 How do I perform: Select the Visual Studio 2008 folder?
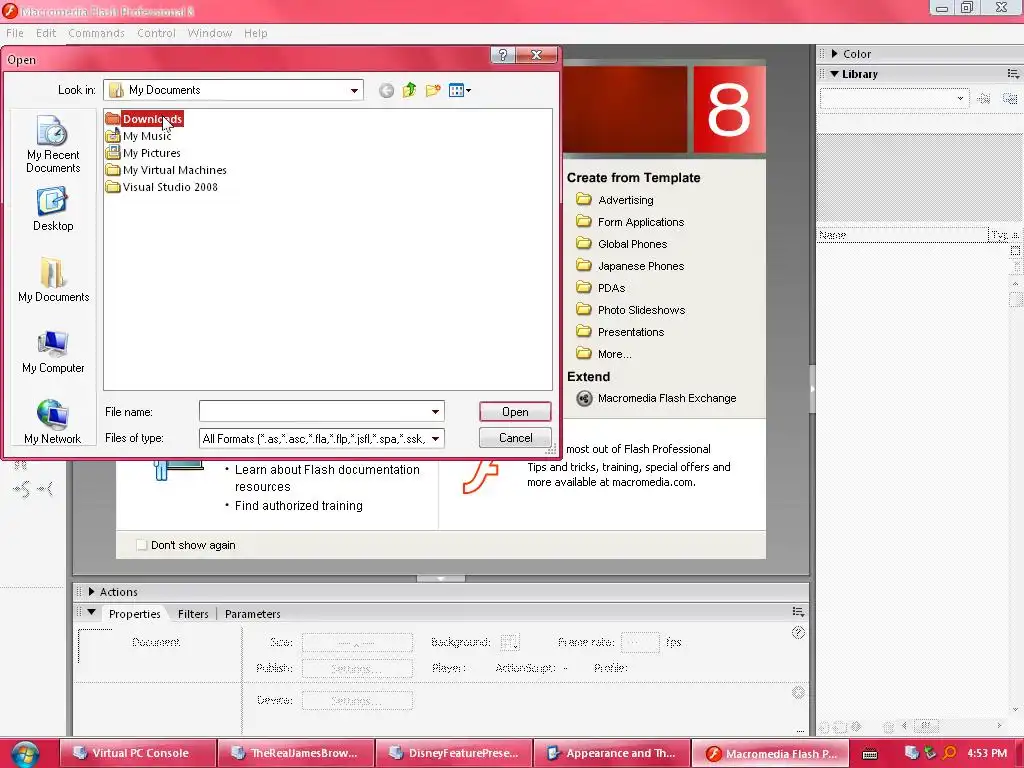162,187
